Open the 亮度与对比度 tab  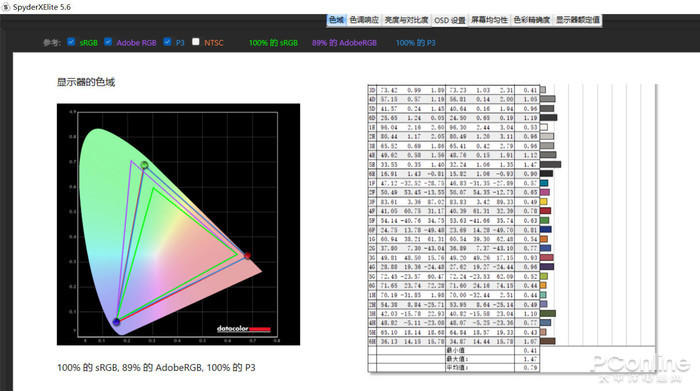[406, 20]
